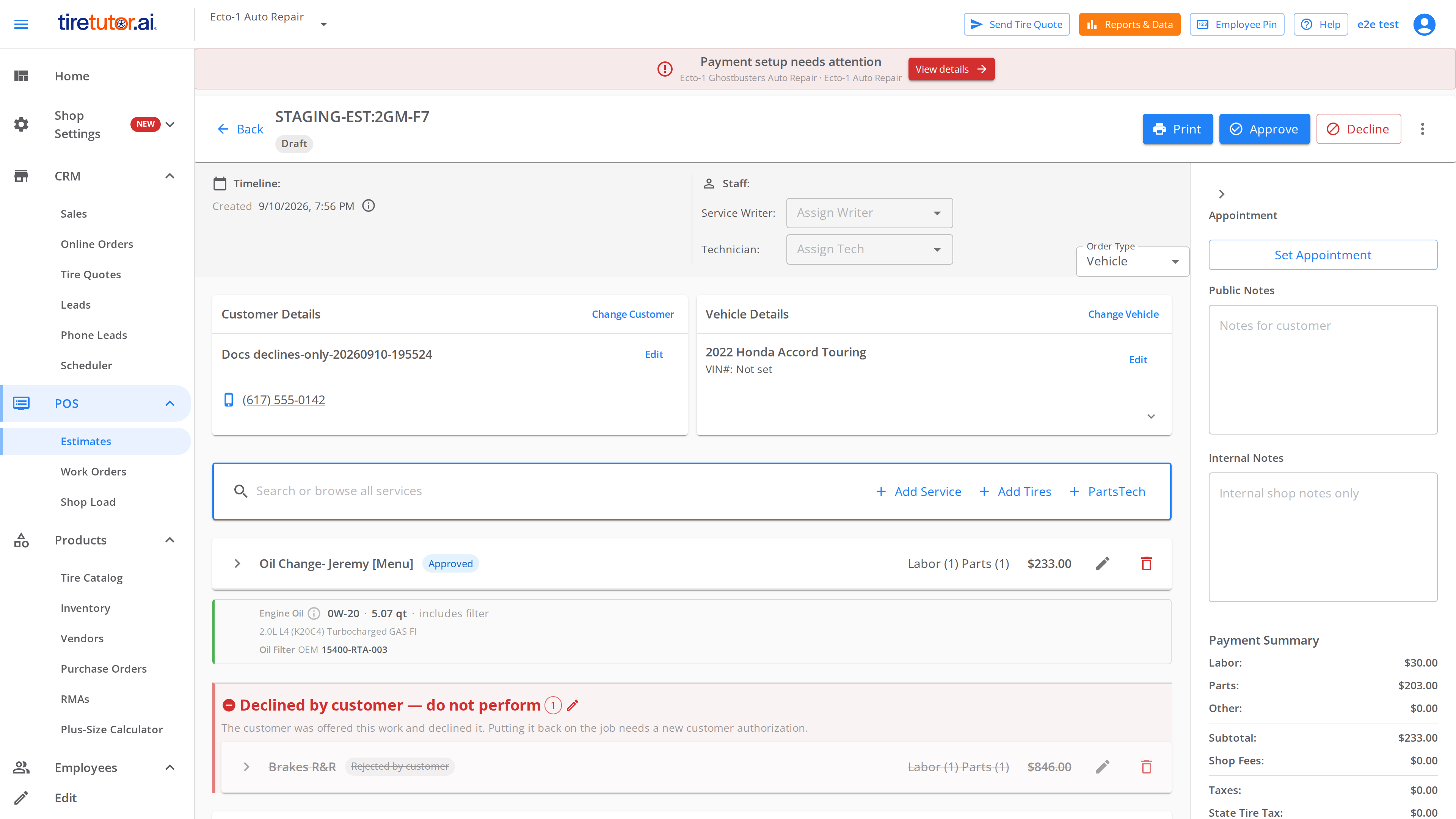Click View details on payment alert

(951, 69)
